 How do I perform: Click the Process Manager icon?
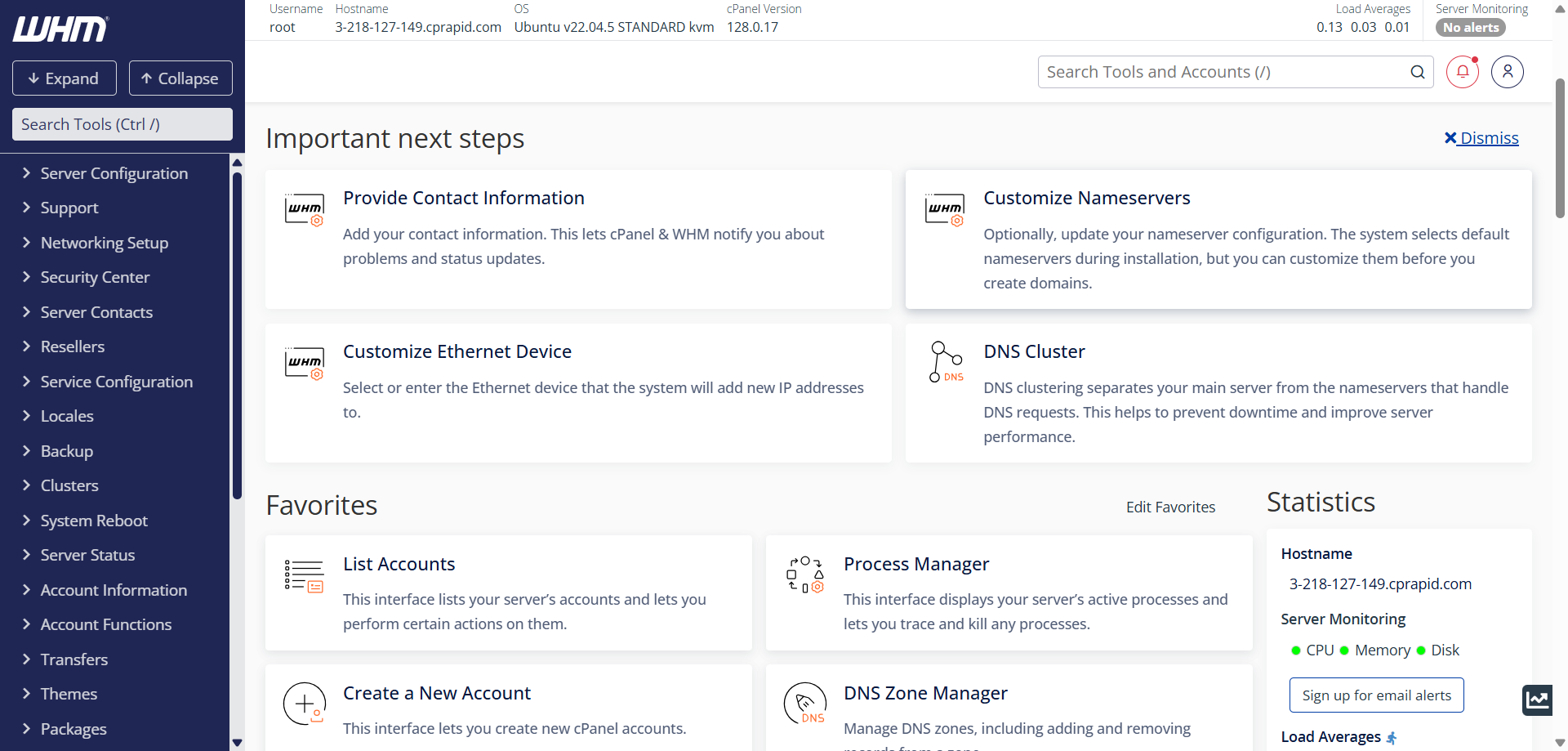pos(805,574)
